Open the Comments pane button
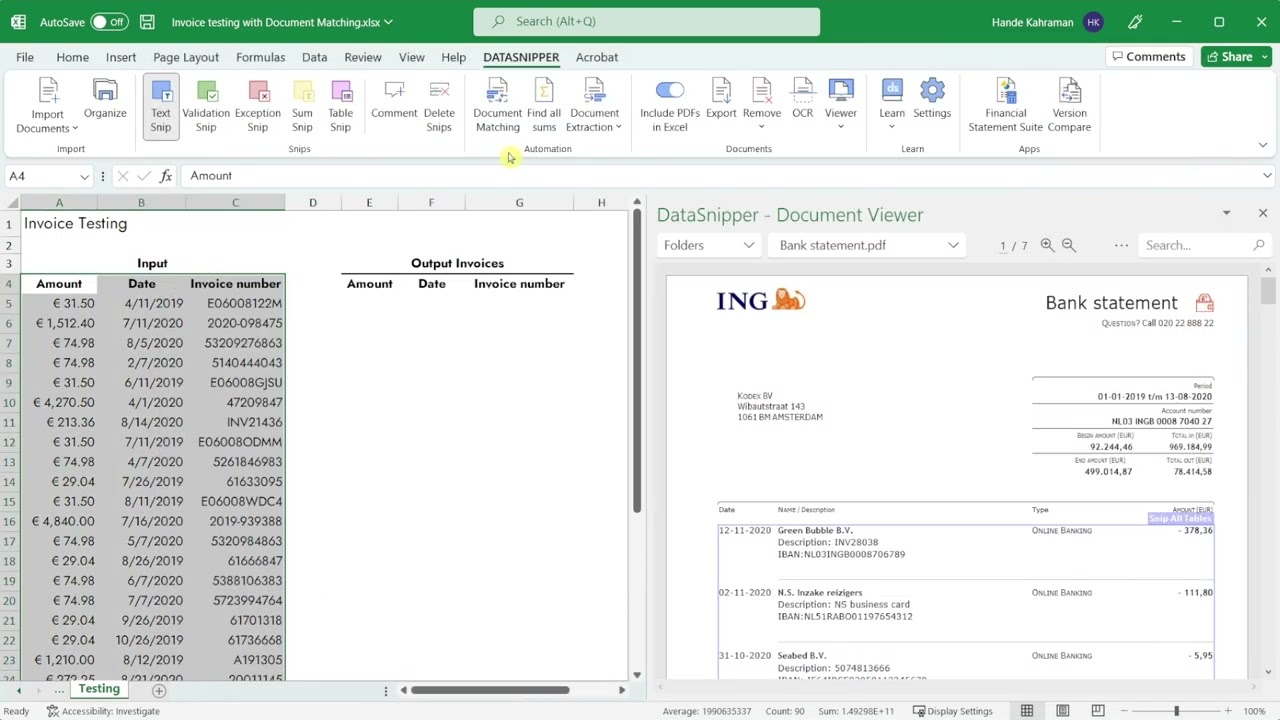Screen dimensions: 1280x720 (x=1148, y=57)
